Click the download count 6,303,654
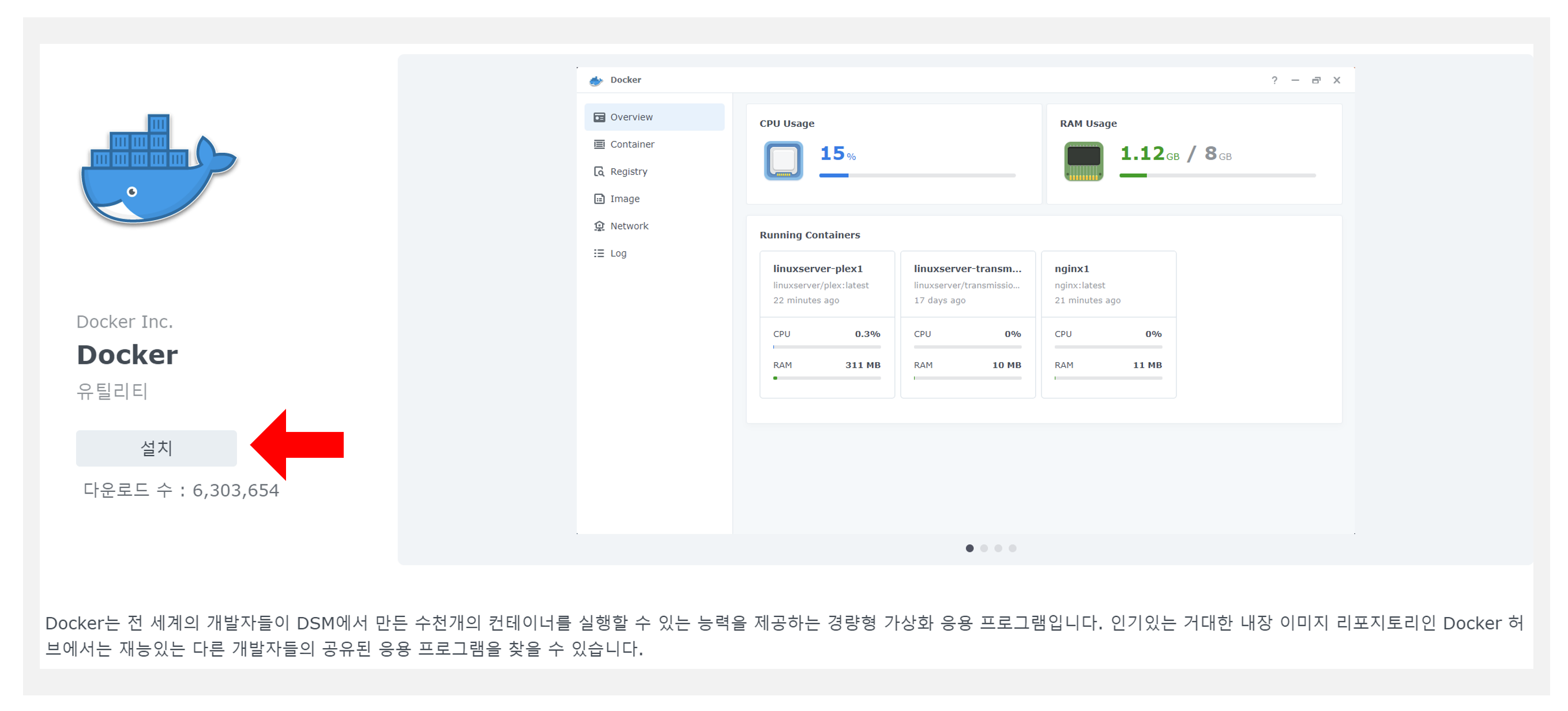1568x711 pixels. click(x=235, y=491)
